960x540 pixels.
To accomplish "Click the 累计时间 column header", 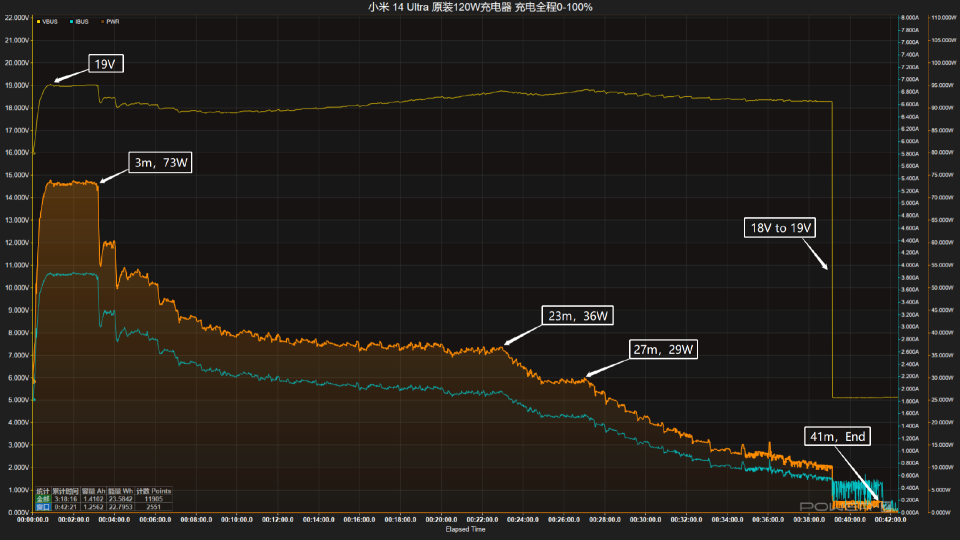I will [66, 491].
